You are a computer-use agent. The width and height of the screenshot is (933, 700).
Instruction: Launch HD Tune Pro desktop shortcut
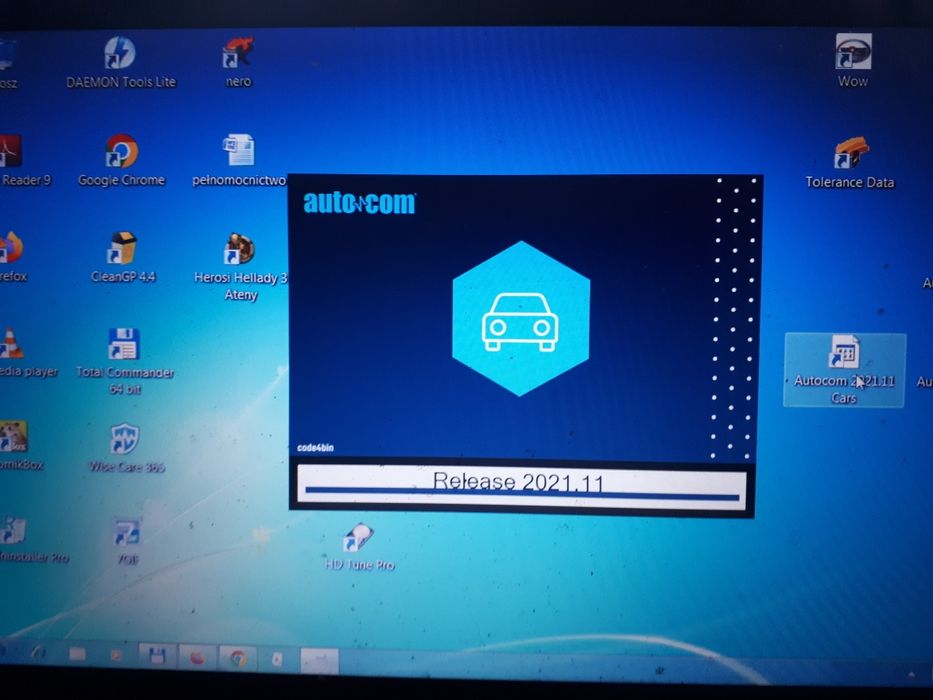(359, 546)
